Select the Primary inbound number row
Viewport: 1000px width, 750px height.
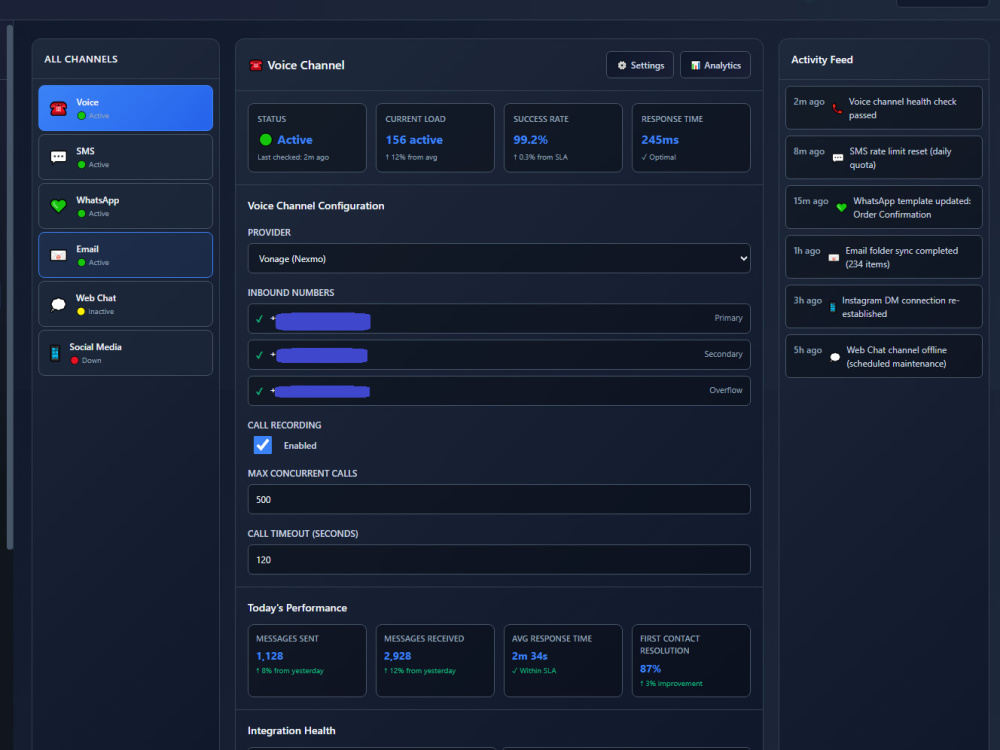point(499,318)
